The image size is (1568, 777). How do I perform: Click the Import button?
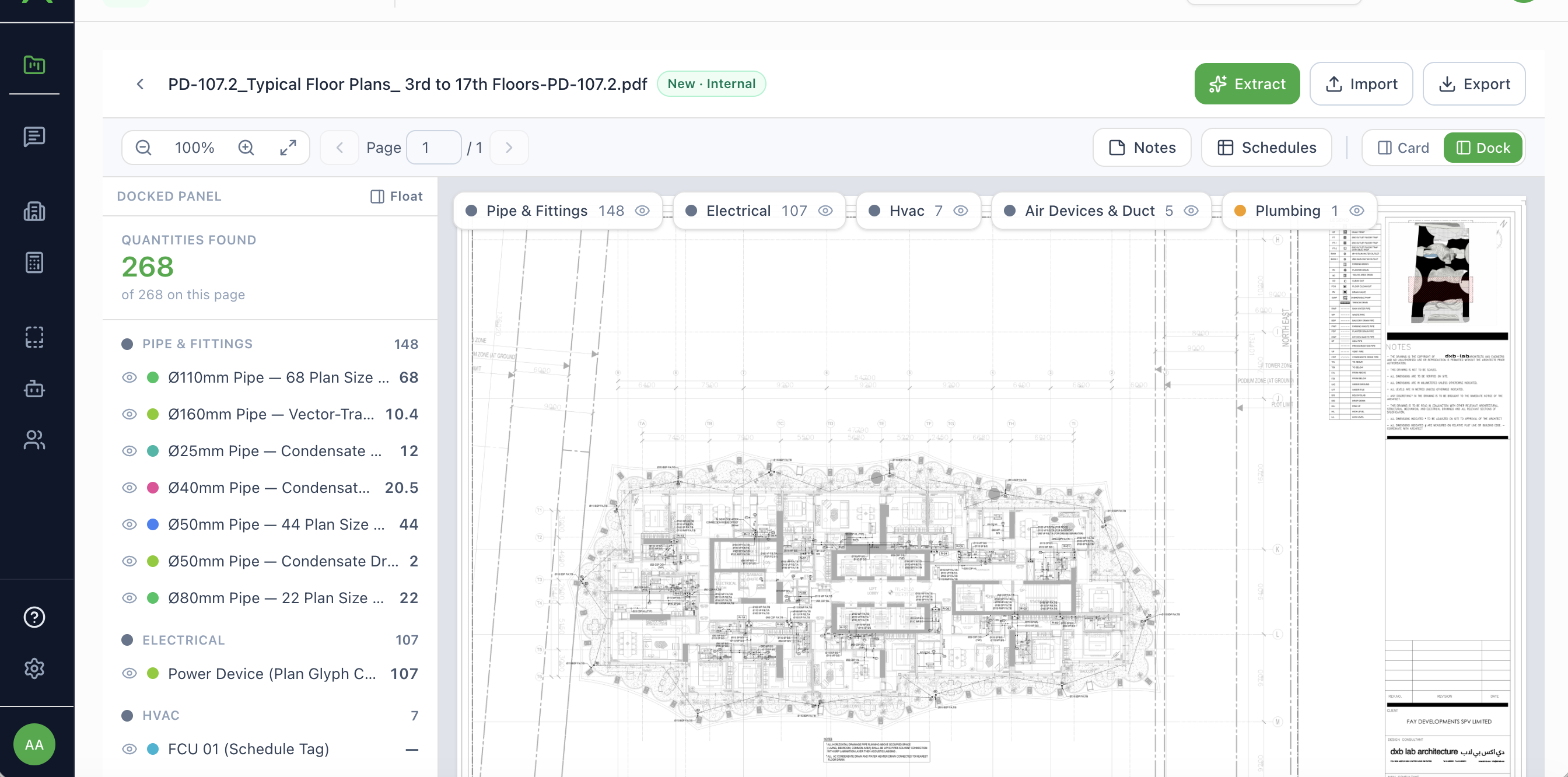click(1361, 84)
